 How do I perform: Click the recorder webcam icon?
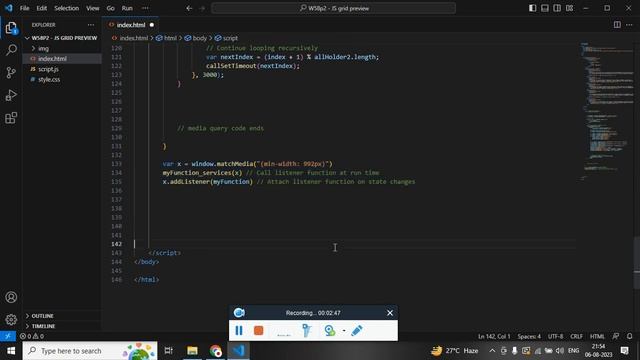pyautogui.click(x=329, y=330)
